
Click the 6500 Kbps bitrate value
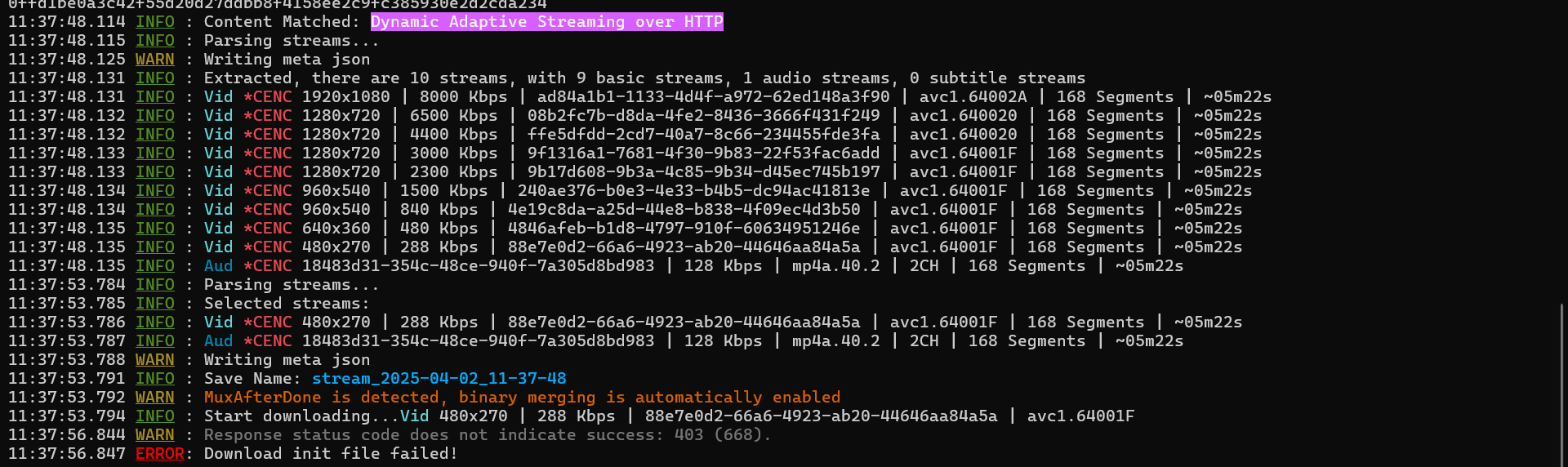point(453,116)
